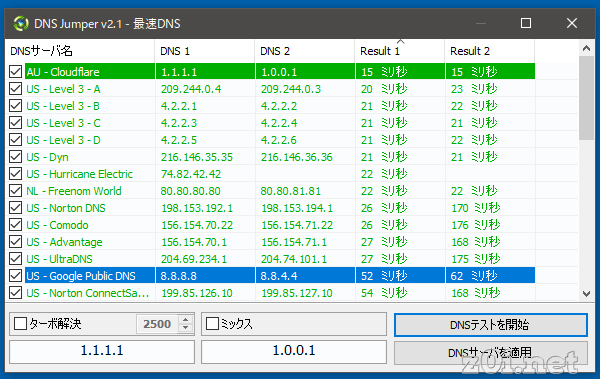Uncheck the US - Advantage checkbox
Screen dimensions: 600x379
pyautogui.click(x=15, y=242)
